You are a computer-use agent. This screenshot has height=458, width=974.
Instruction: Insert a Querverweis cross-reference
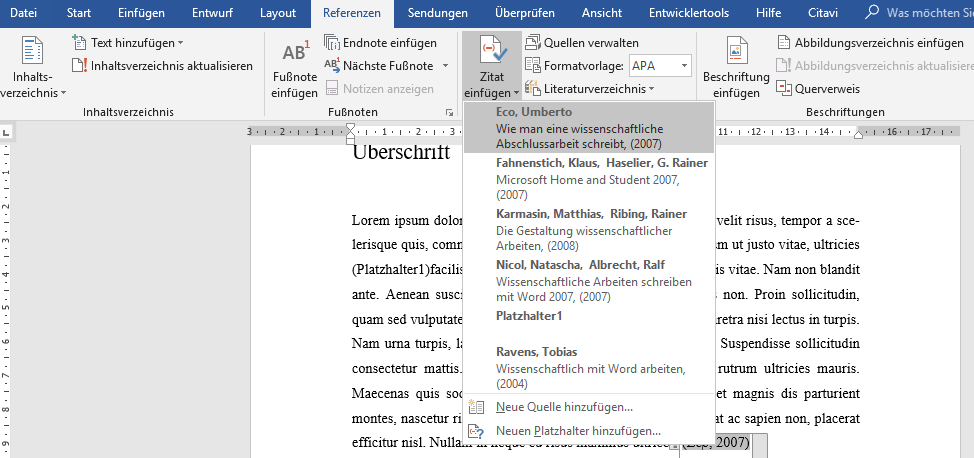coord(819,89)
